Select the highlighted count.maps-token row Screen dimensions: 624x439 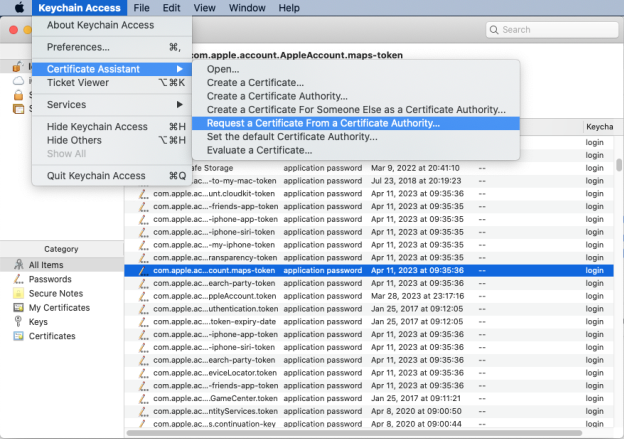[369, 270]
